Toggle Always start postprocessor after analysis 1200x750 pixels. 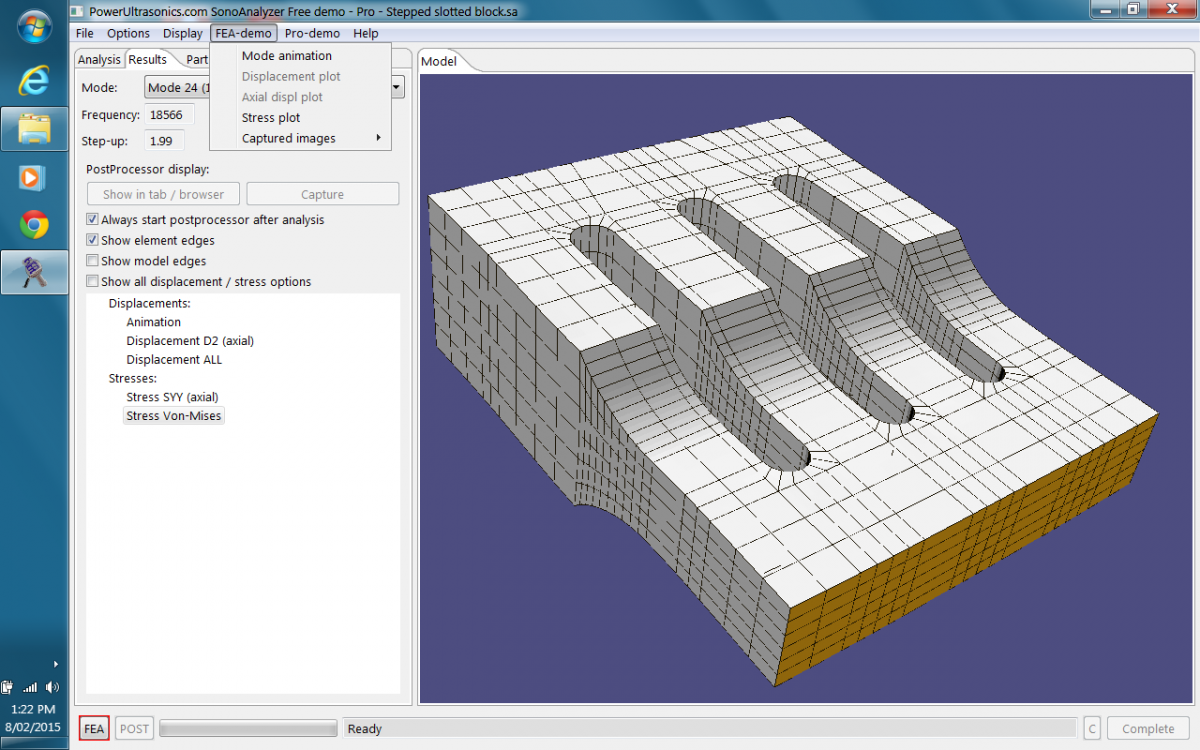click(x=93, y=220)
